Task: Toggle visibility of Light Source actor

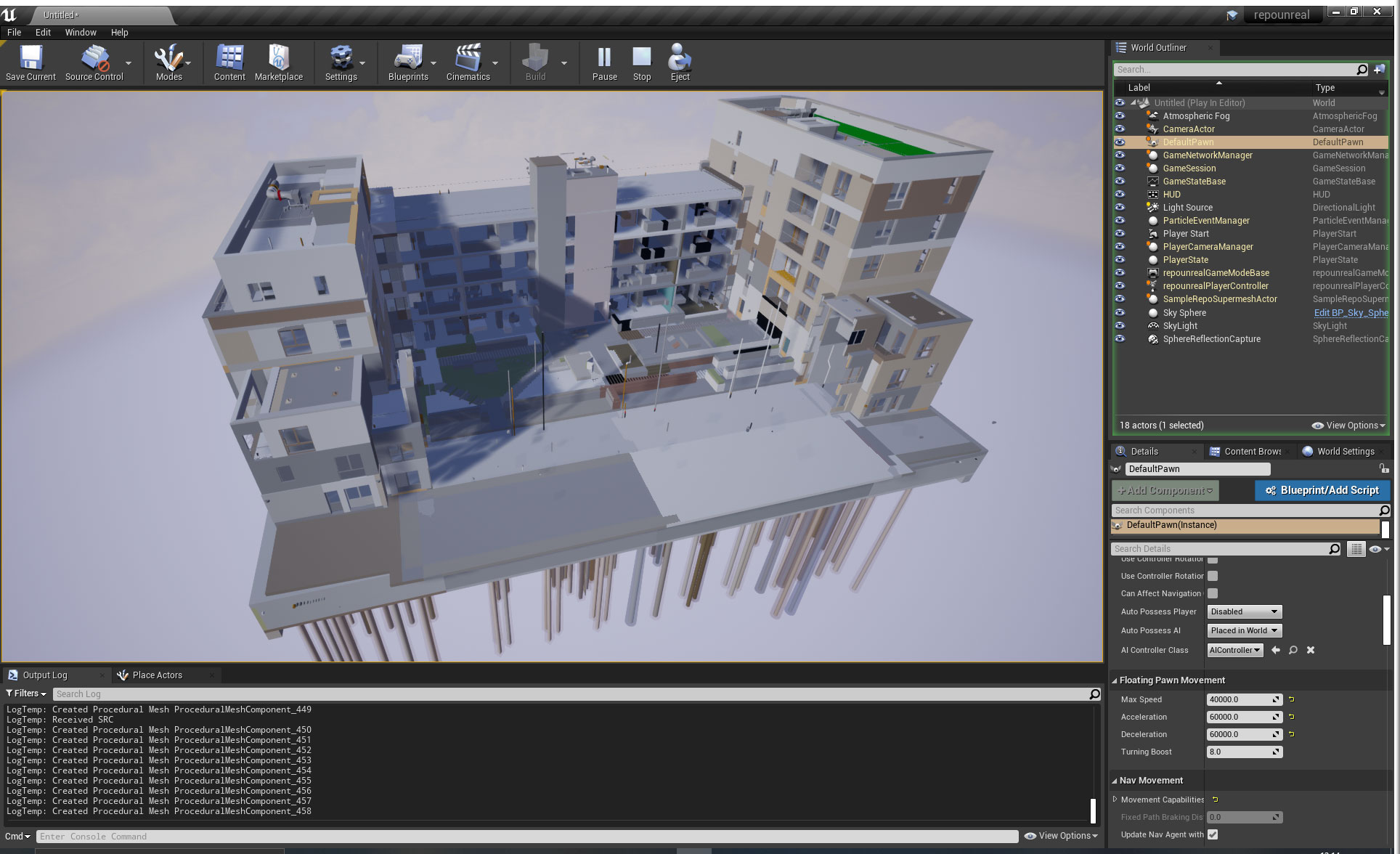Action: tap(1119, 207)
